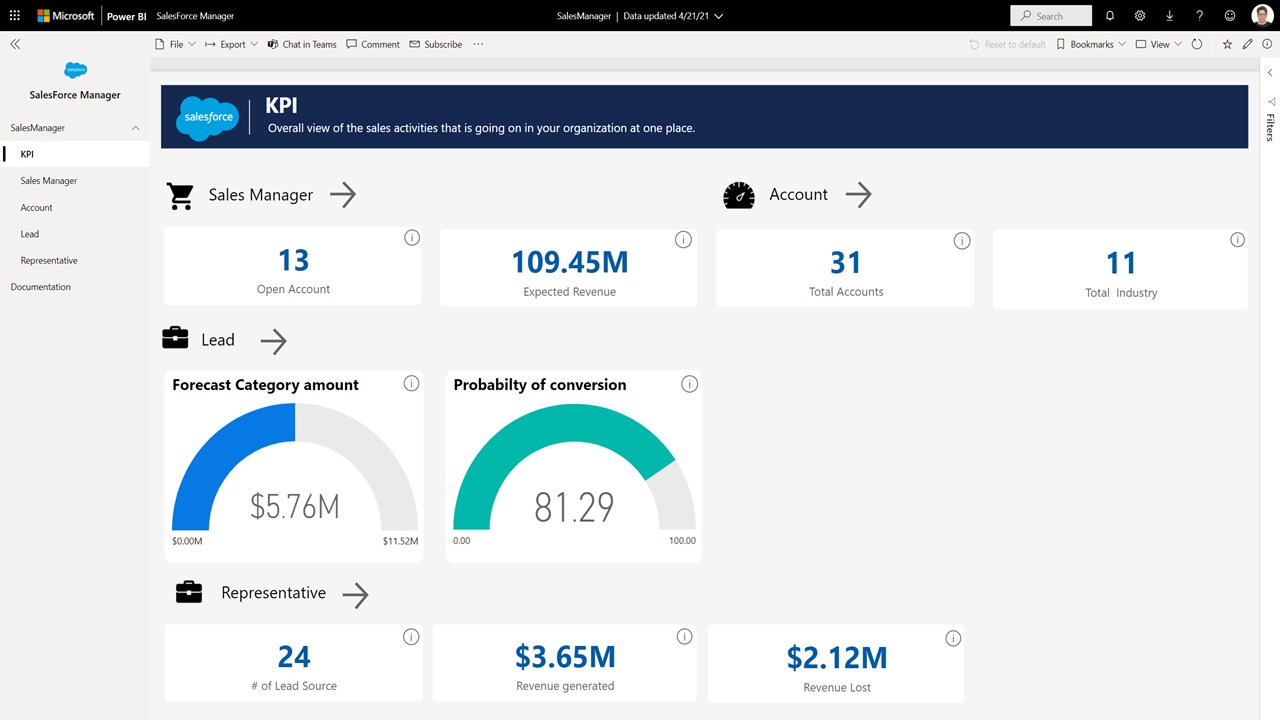Image resolution: width=1280 pixels, height=720 pixels.
Task: Click arrow next to Lead heading
Action: coord(273,341)
